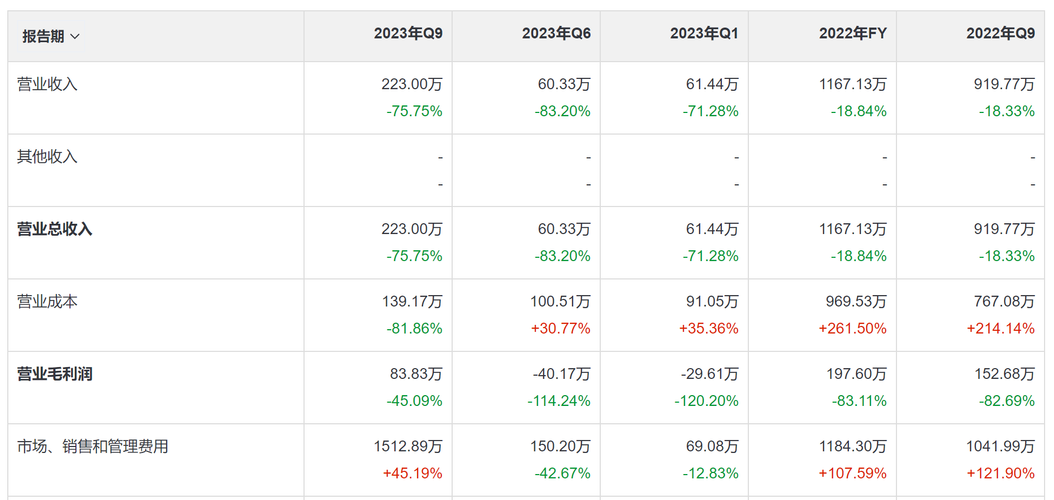Select the 2023年Q6 column header
Screen dimensions: 1054x500
pyautogui.click(x=557, y=36)
